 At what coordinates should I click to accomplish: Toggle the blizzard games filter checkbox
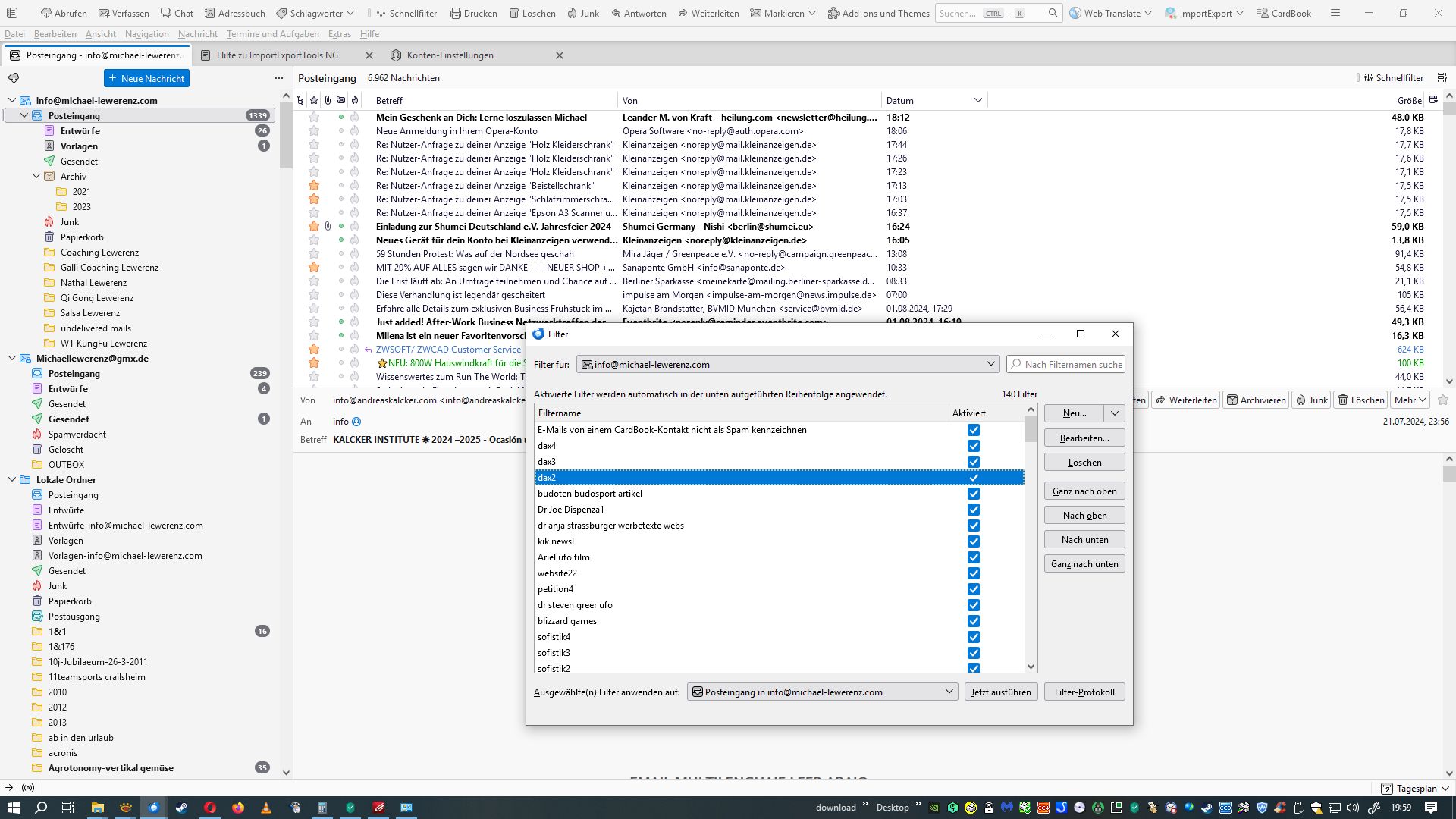tap(974, 621)
